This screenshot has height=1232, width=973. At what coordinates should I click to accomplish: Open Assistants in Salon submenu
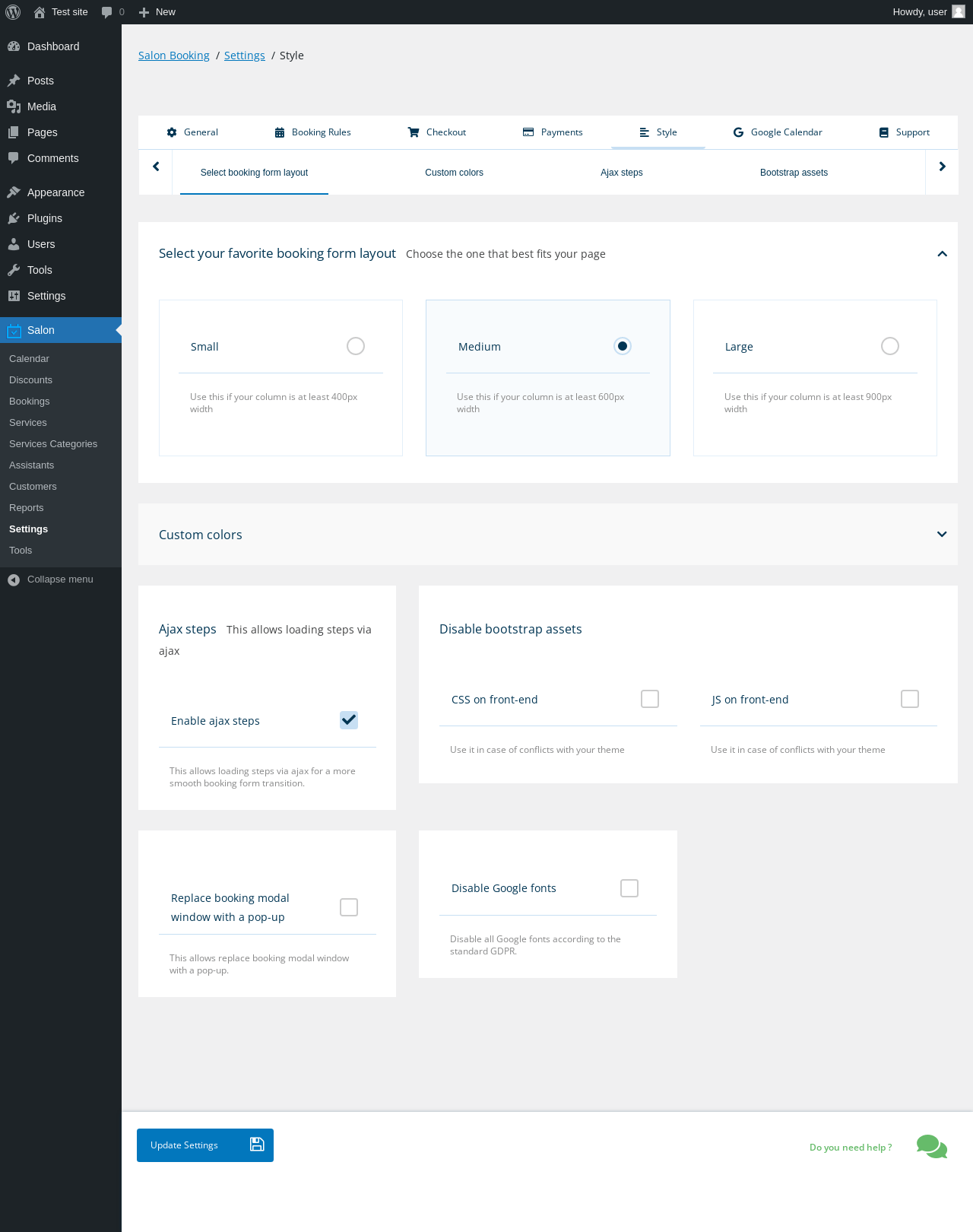(31, 465)
